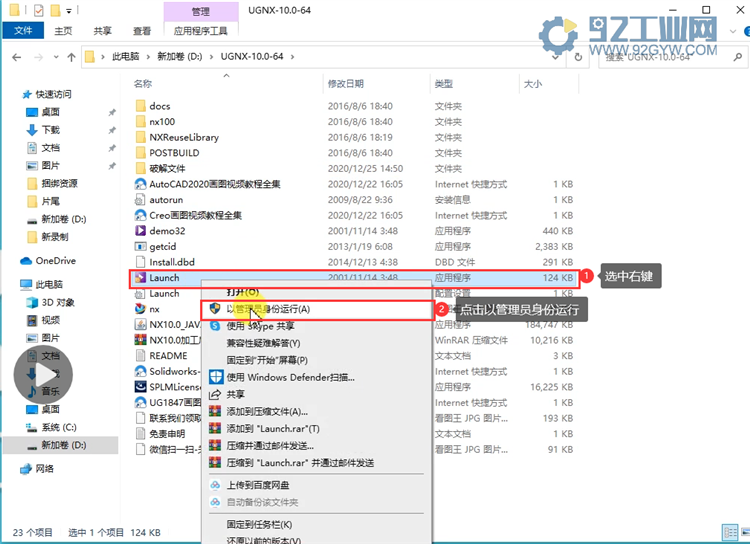This screenshot has width=750, height=544.
Task: Open the 应用程序工具 tab
Action: (x=200, y=31)
